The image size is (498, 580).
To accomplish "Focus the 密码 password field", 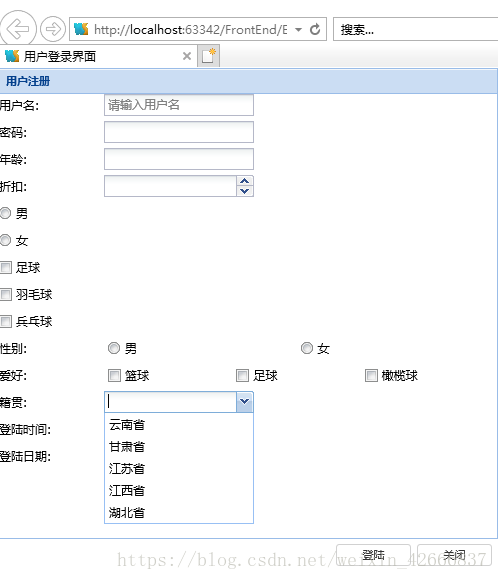I will pos(179,132).
